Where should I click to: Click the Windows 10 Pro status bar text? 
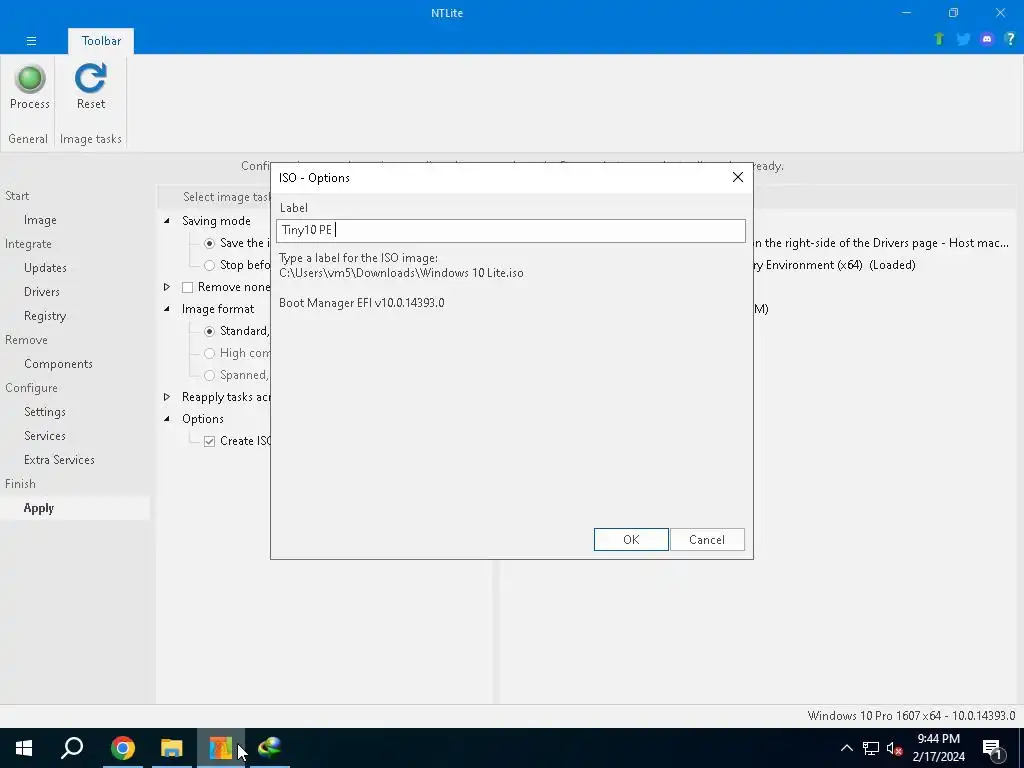pos(911,716)
